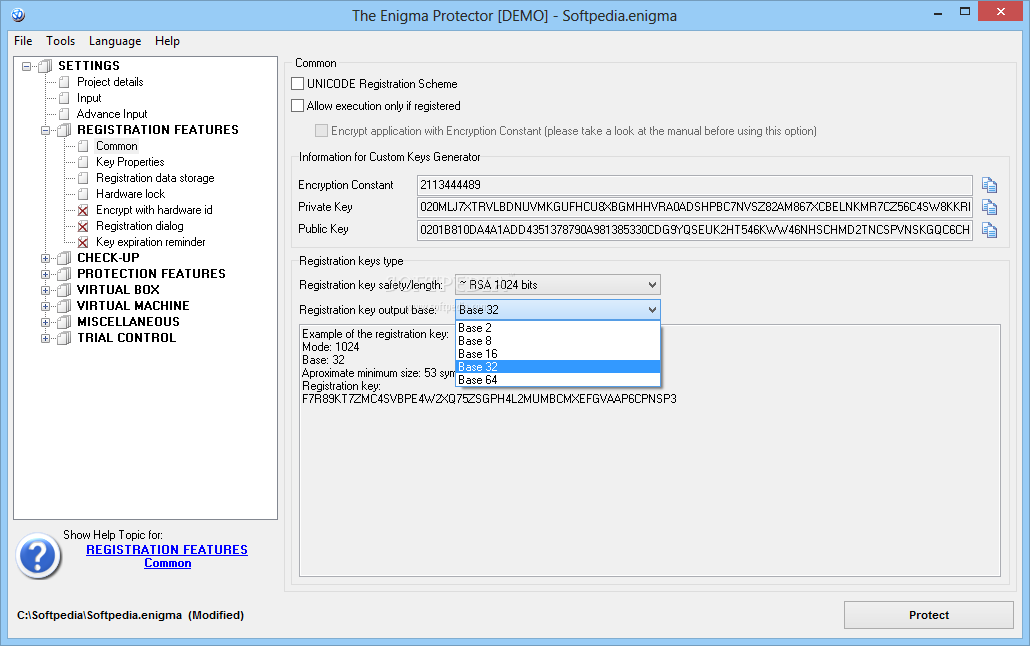The height and width of the screenshot is (646, 1030).
Task: Click the file path C:\Softpedia\Softpedia.enigma status text
Action: (99, 615)
